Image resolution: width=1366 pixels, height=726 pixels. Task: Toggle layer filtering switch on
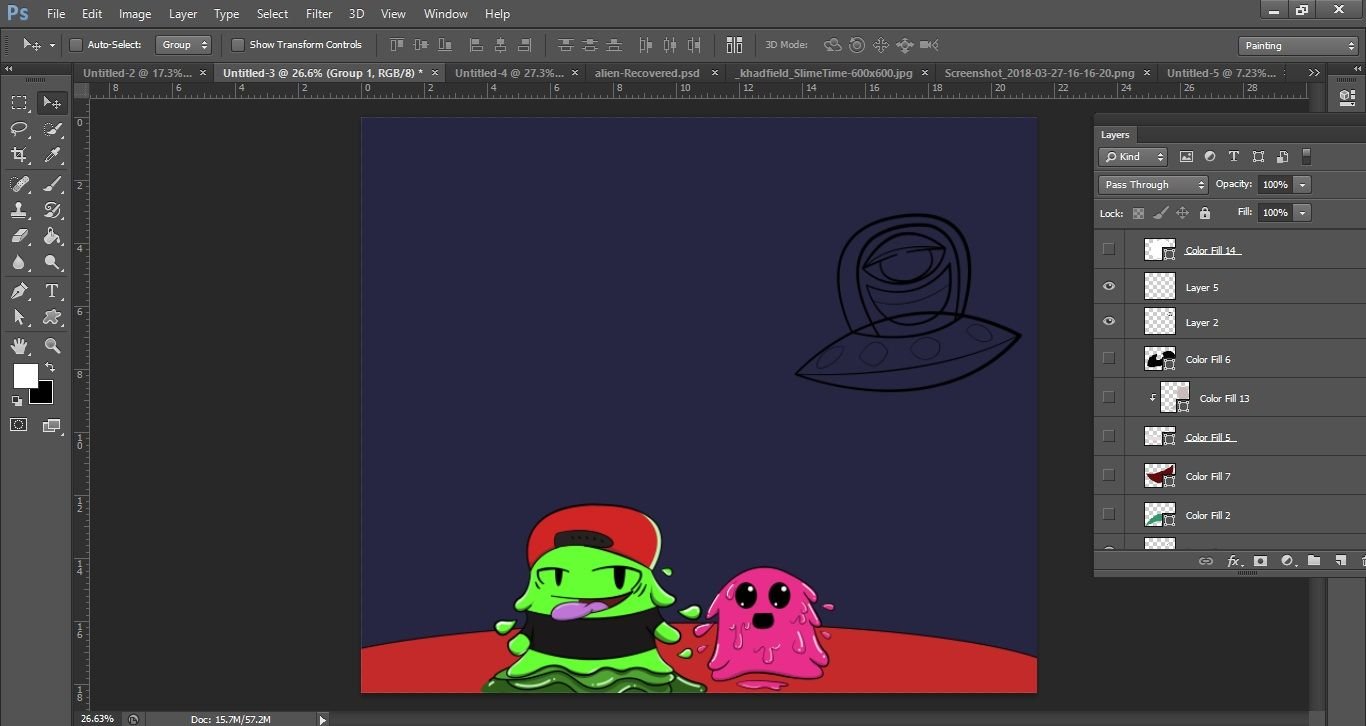click(1306, 157)
